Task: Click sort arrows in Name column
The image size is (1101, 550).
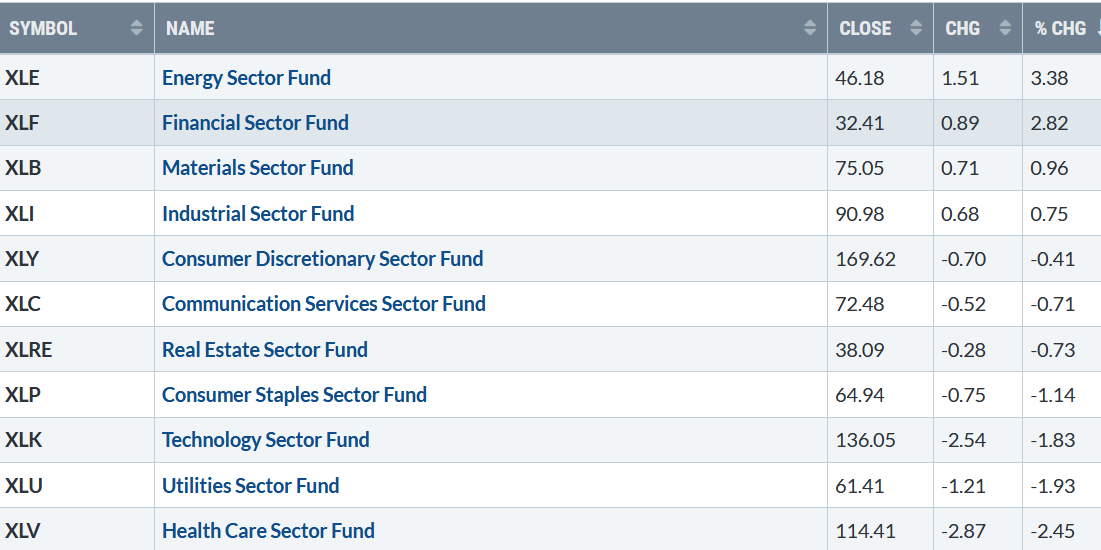Action: (810, 28)
